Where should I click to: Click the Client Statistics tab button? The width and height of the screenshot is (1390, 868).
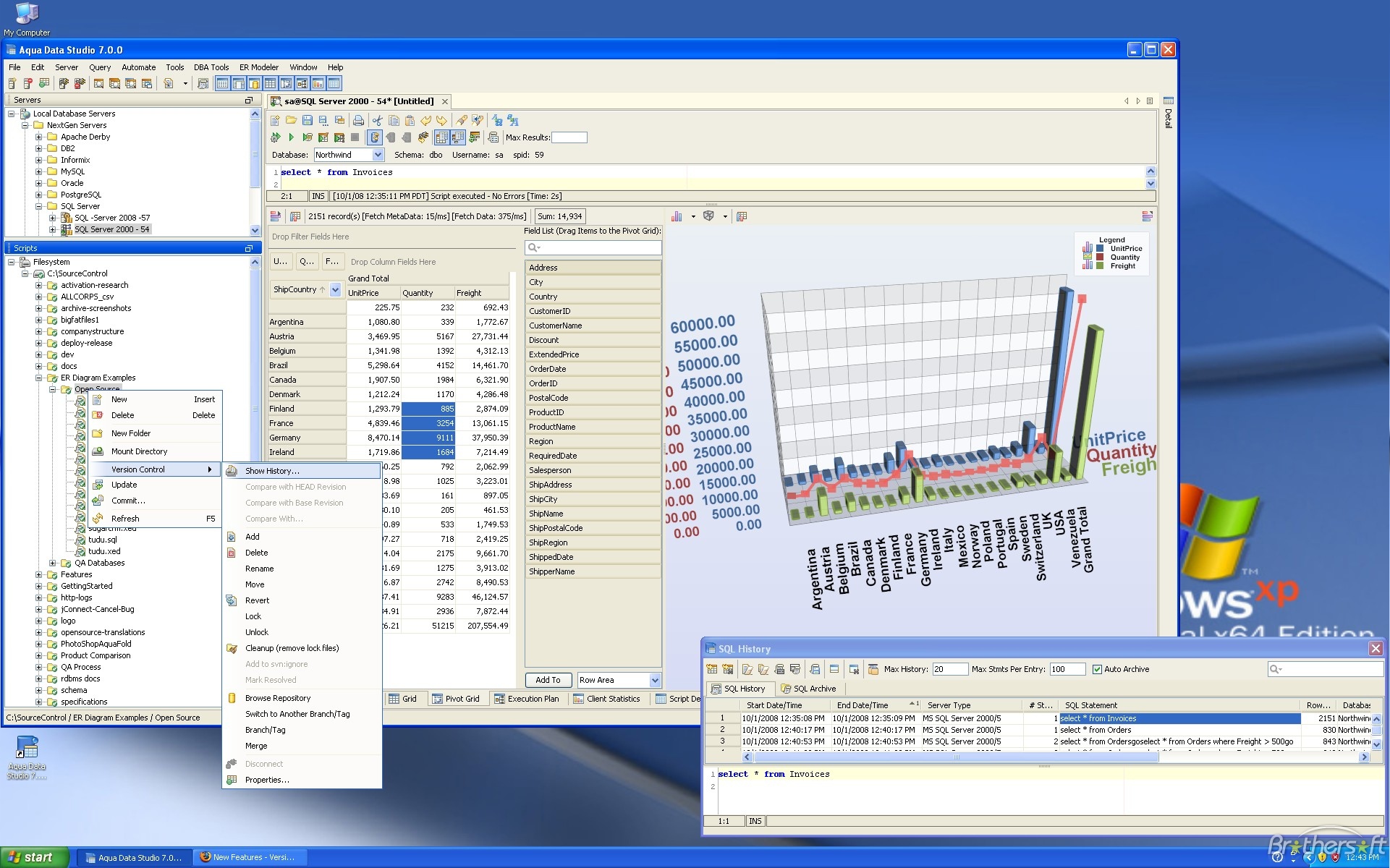tap(606, 699)
